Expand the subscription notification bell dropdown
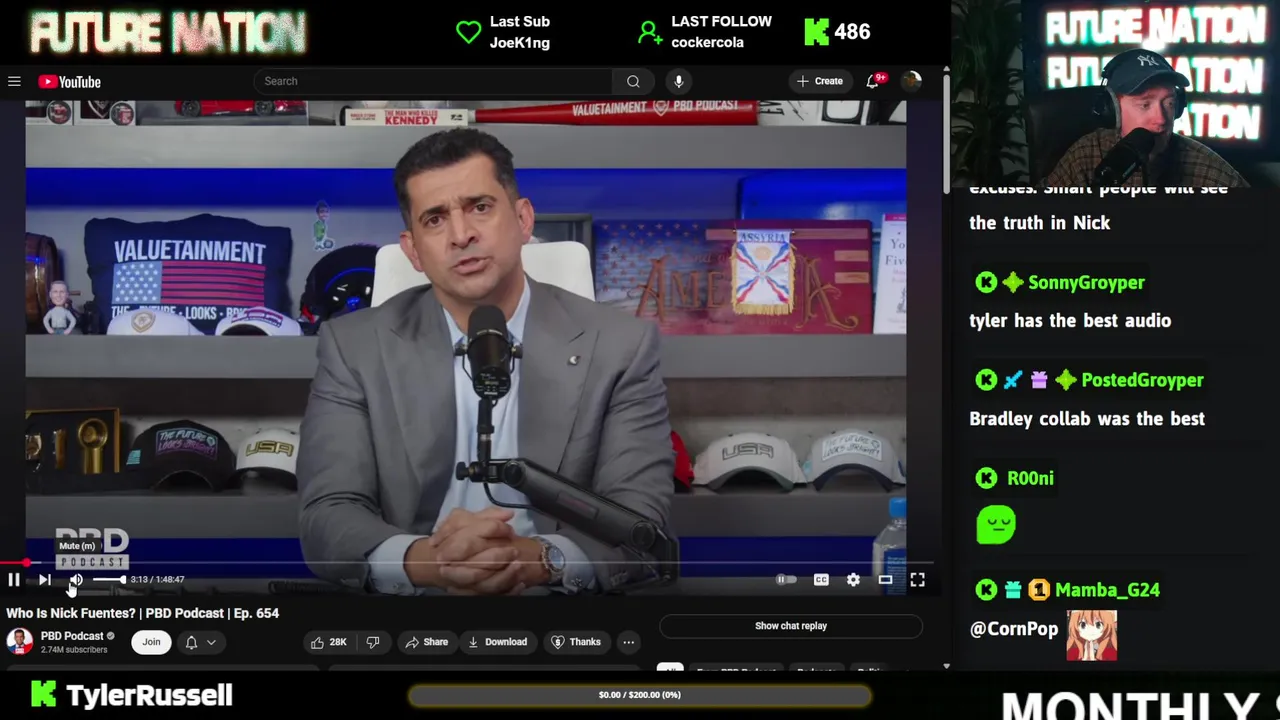The width and height of the screenshot is (1280, 720). coord(200,642)
